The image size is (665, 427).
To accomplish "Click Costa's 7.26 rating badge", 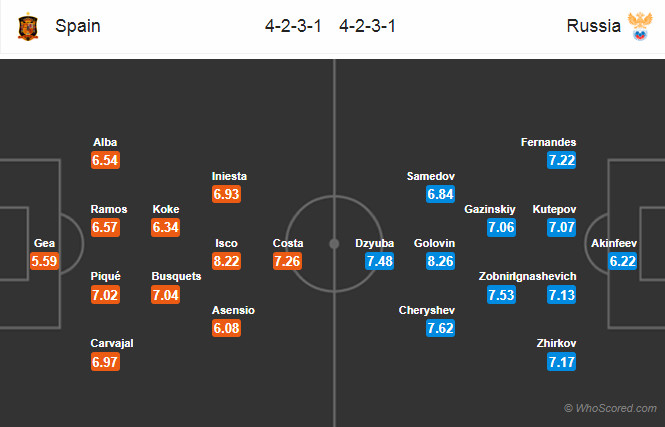I will (x=288, y=261).
